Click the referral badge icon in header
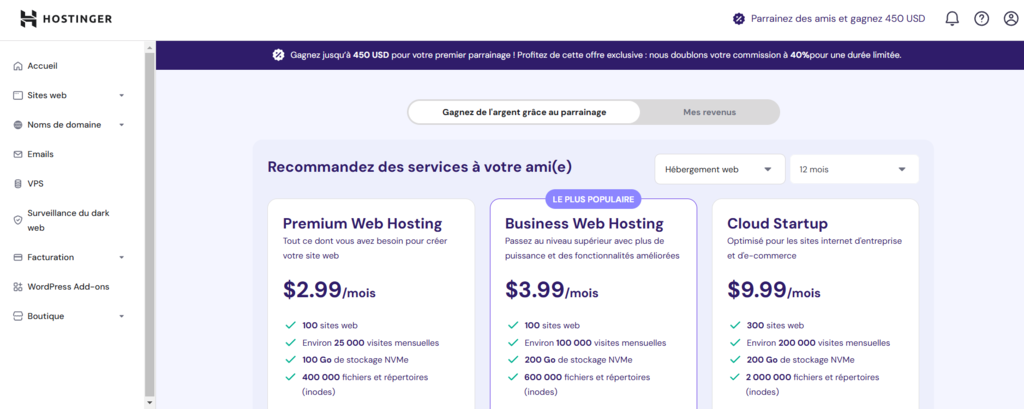This screenshot has width=1024, height=409. point(739,19)
